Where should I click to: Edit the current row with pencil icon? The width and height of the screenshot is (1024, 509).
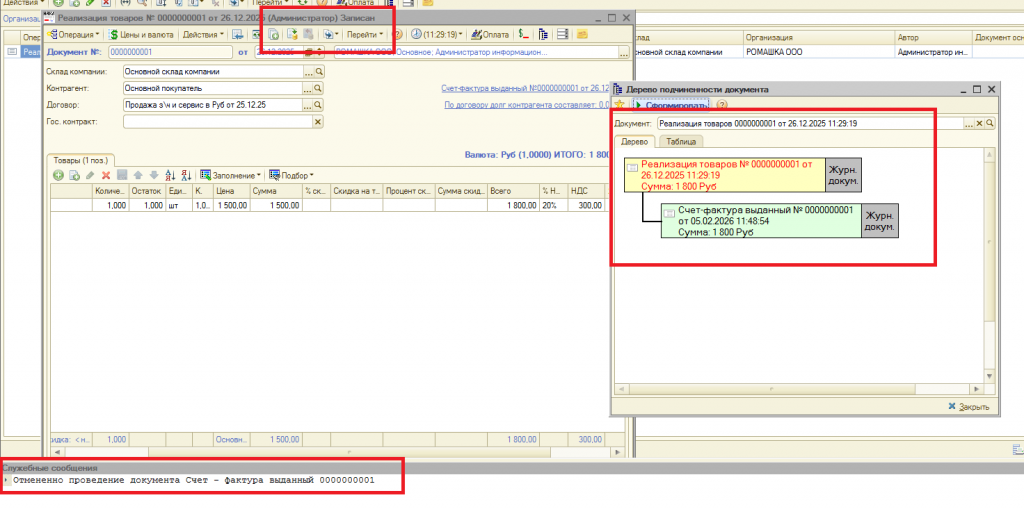click(x=90, y=175)
